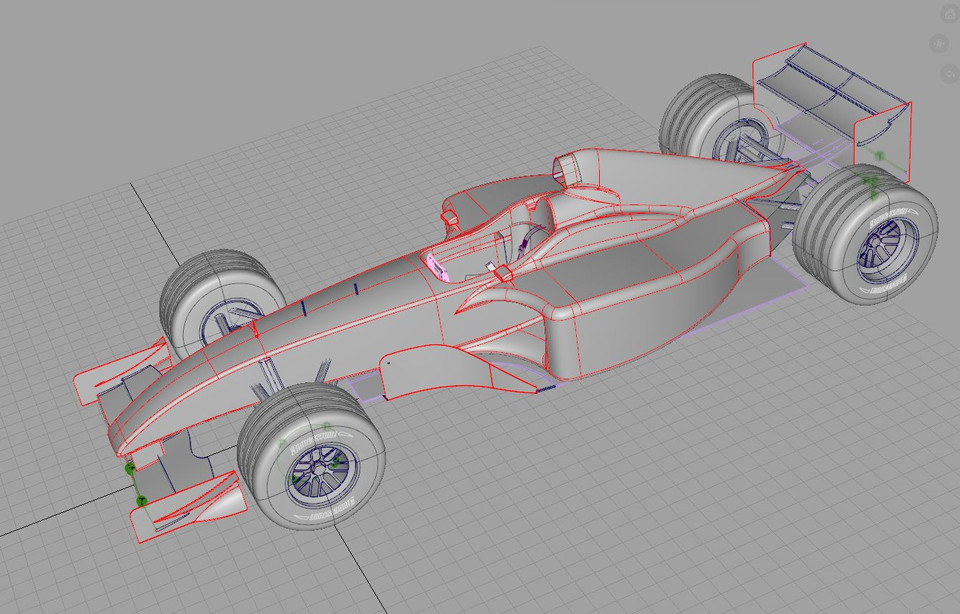
Task: Select the green manipulator handle above the rear wing
Action: coord(879,155)
